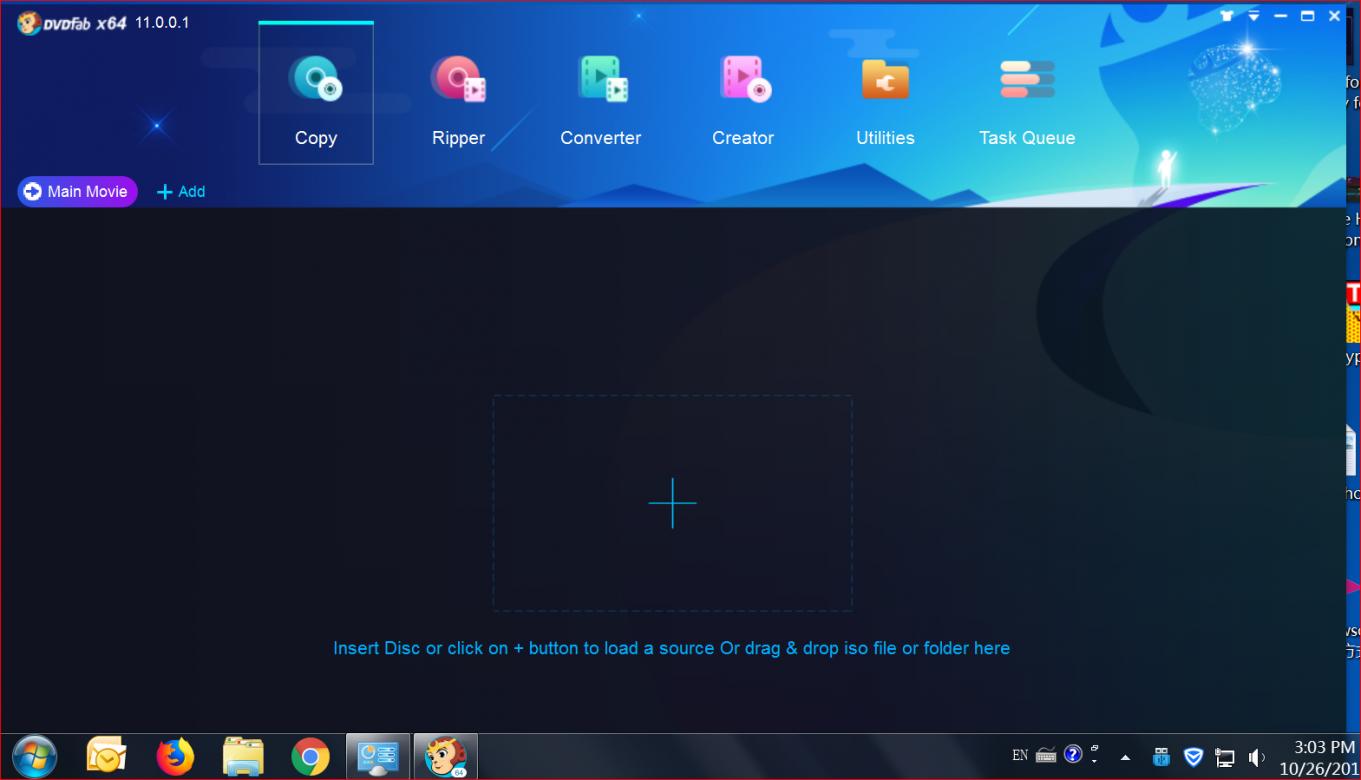Click the DVDFab monkey icon in taskbar

(446, 757)
